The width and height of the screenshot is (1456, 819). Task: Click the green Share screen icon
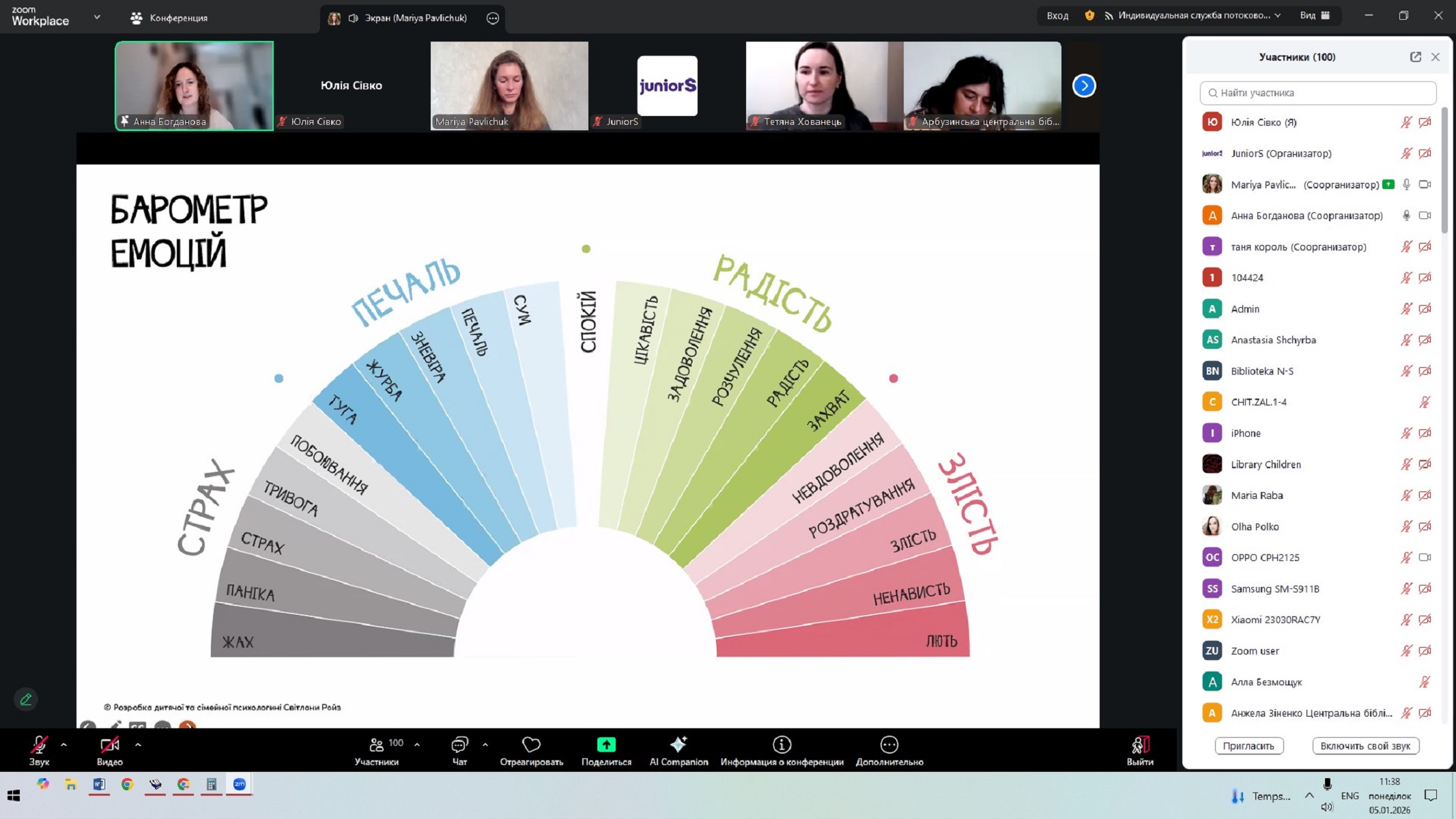605,745
